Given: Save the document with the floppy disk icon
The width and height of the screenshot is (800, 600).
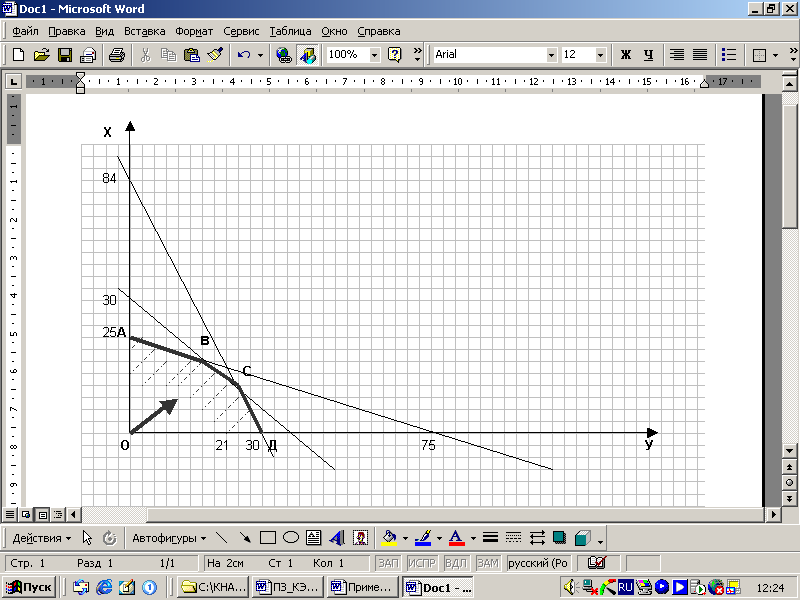Looking at the screenshot, I should [65, 55].
